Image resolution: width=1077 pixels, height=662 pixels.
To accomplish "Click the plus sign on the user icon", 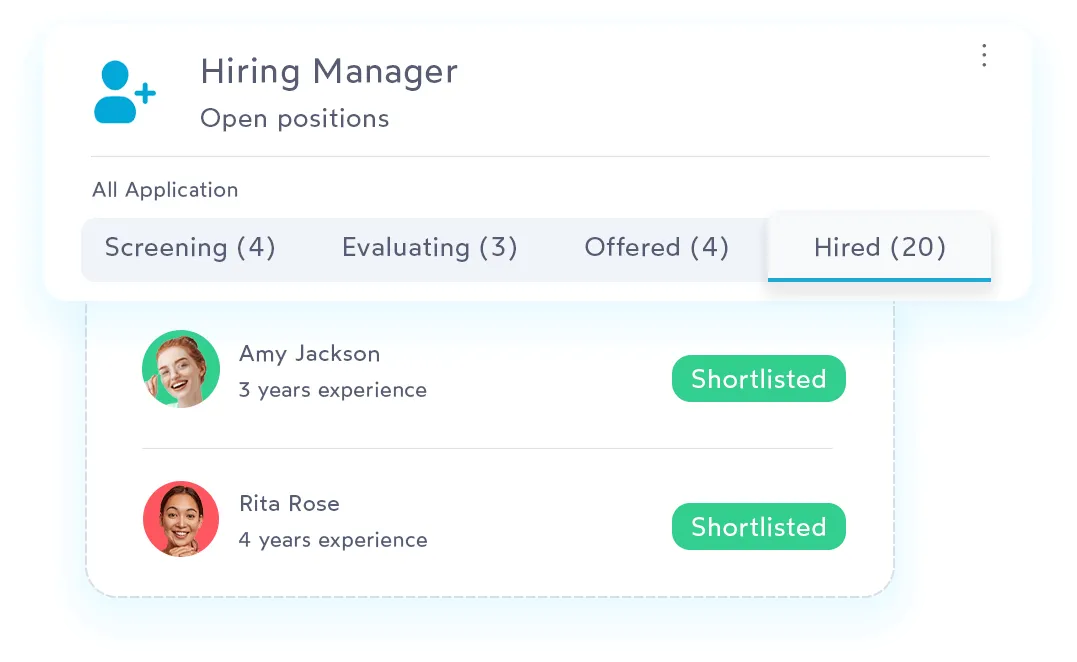I will point(146,94).
